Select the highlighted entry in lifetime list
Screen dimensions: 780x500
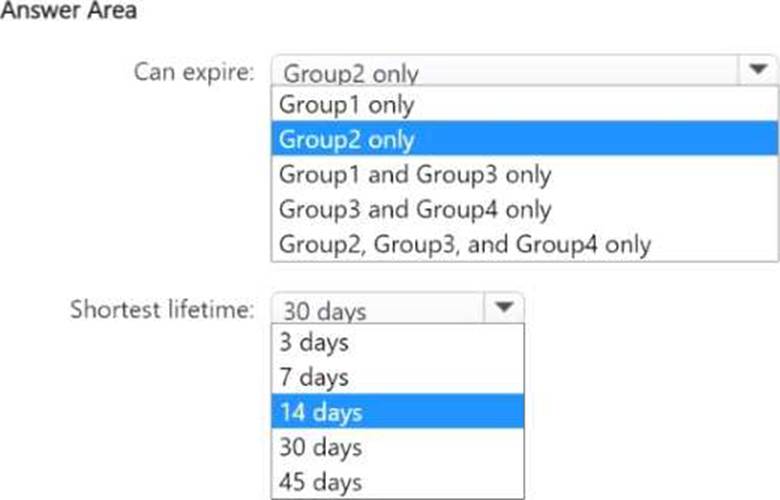pos(397,411)
